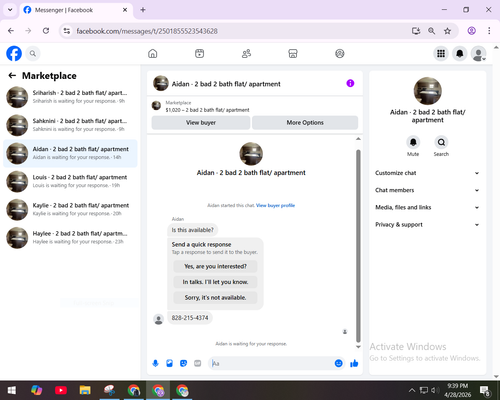Click the Facebook logo icon

click(14, 53)
